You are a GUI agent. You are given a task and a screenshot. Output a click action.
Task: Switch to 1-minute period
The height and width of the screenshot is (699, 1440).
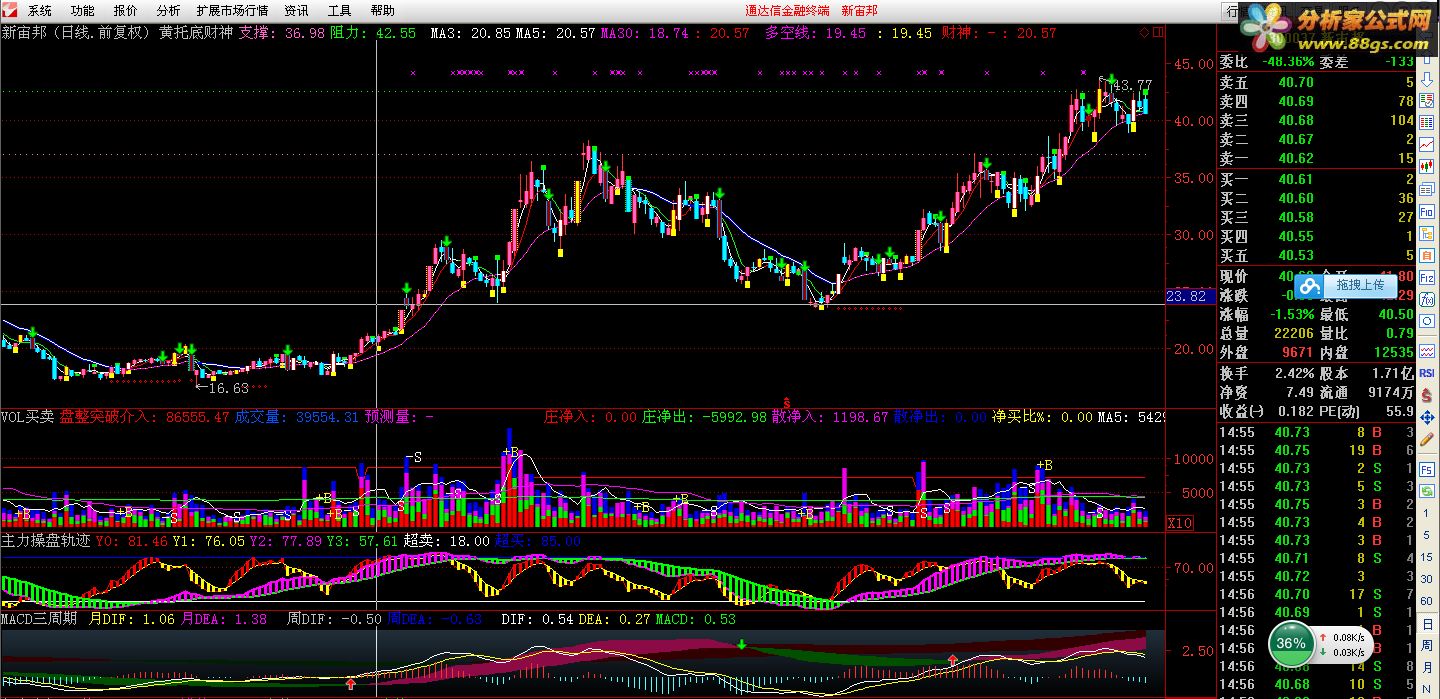click(x=1426, y=513)
